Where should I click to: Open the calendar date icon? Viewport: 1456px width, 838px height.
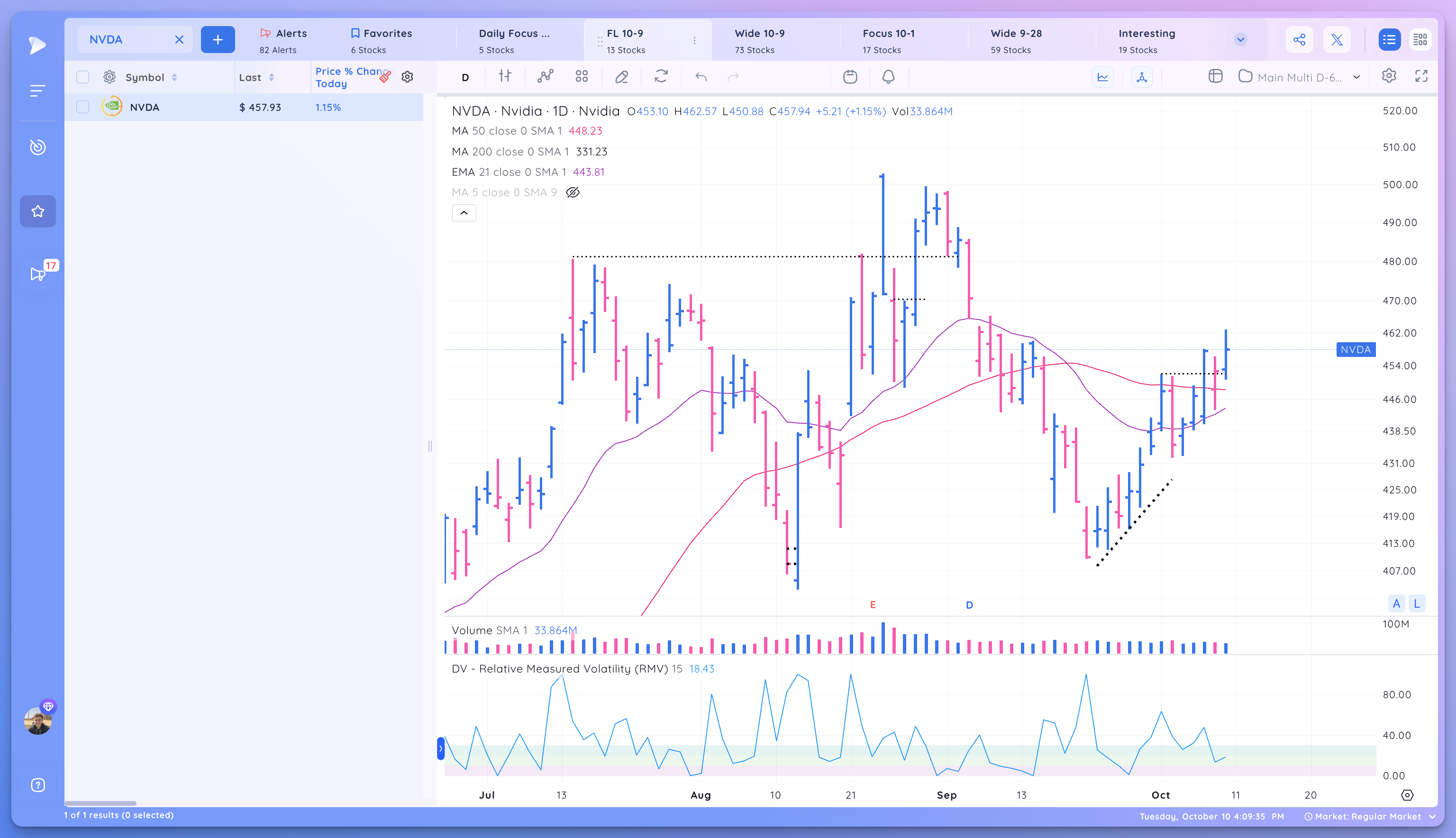point(850,77)
